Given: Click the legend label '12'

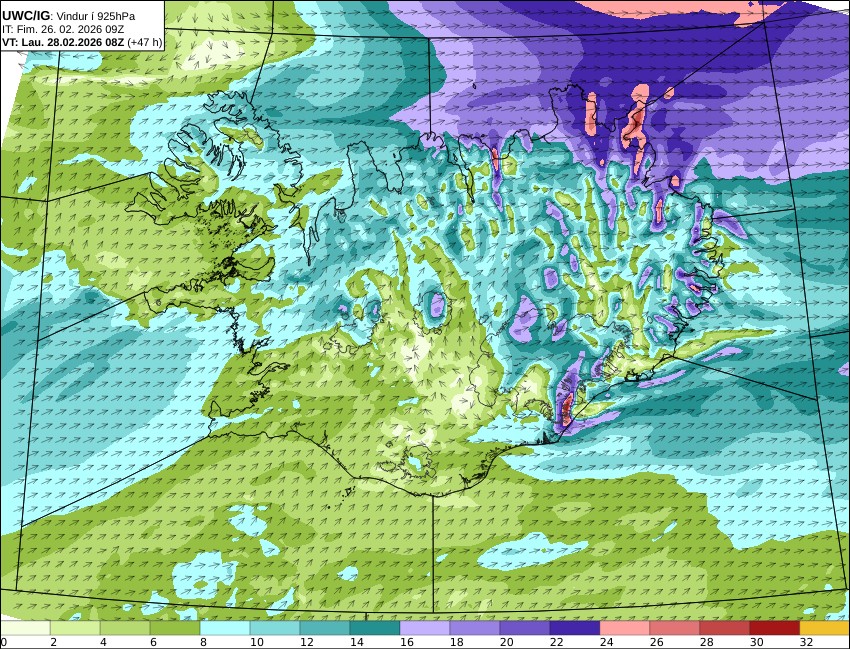Looking at the screenshot, I should click(306, 642).
